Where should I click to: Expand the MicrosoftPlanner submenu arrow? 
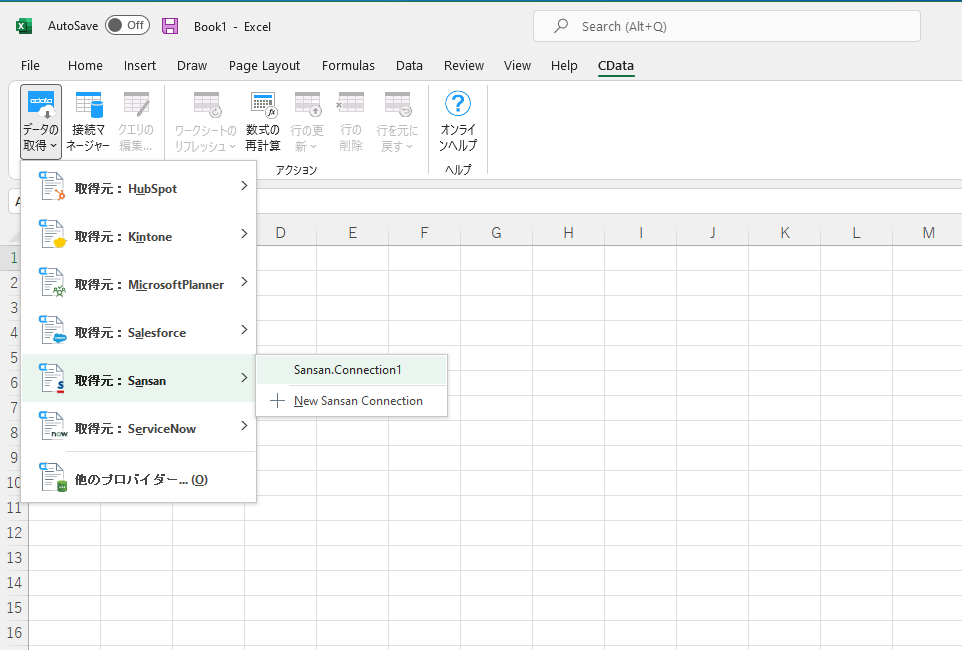pos(244,282)
